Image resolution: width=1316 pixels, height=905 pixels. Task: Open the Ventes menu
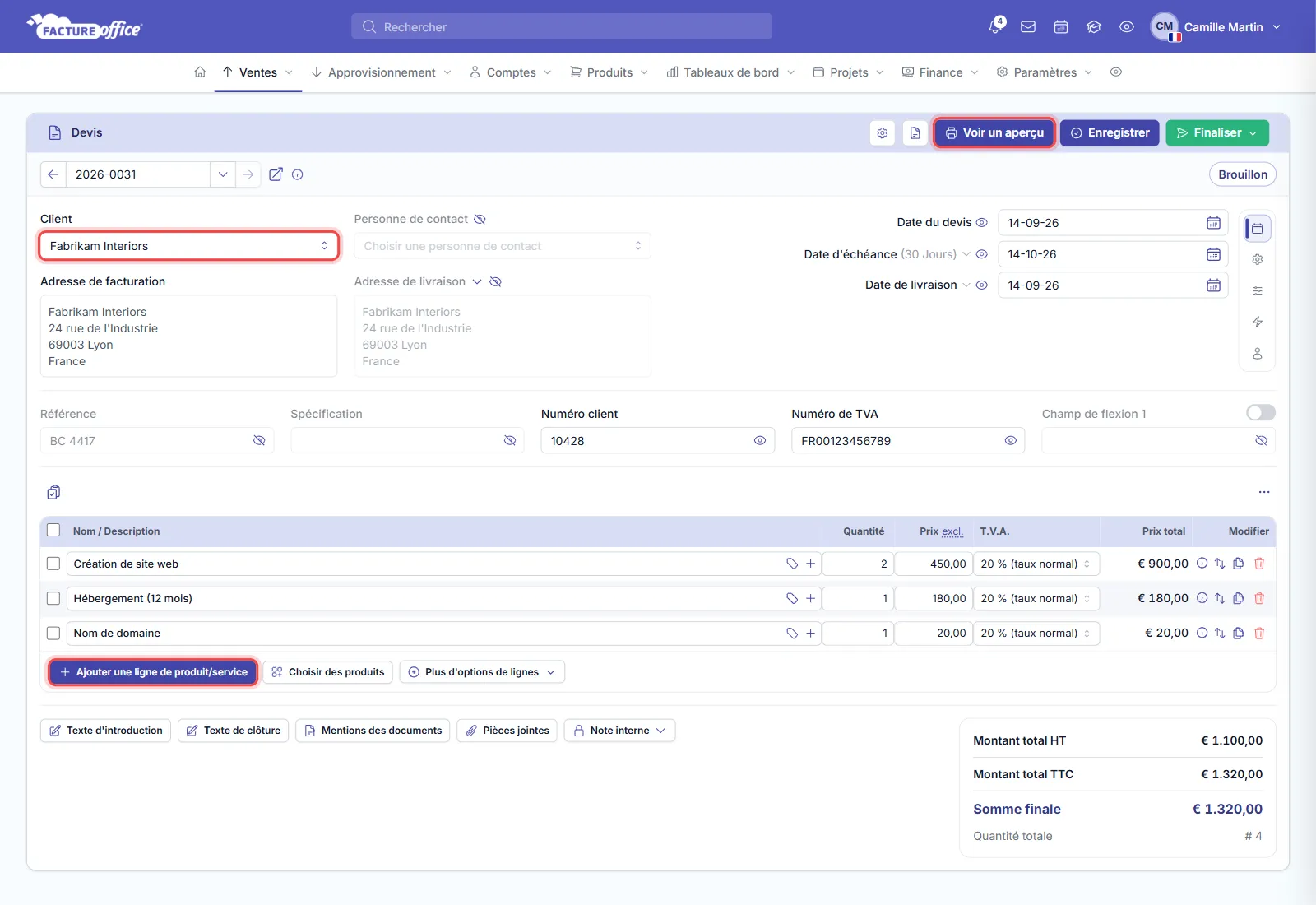click(x=257, y=72)
